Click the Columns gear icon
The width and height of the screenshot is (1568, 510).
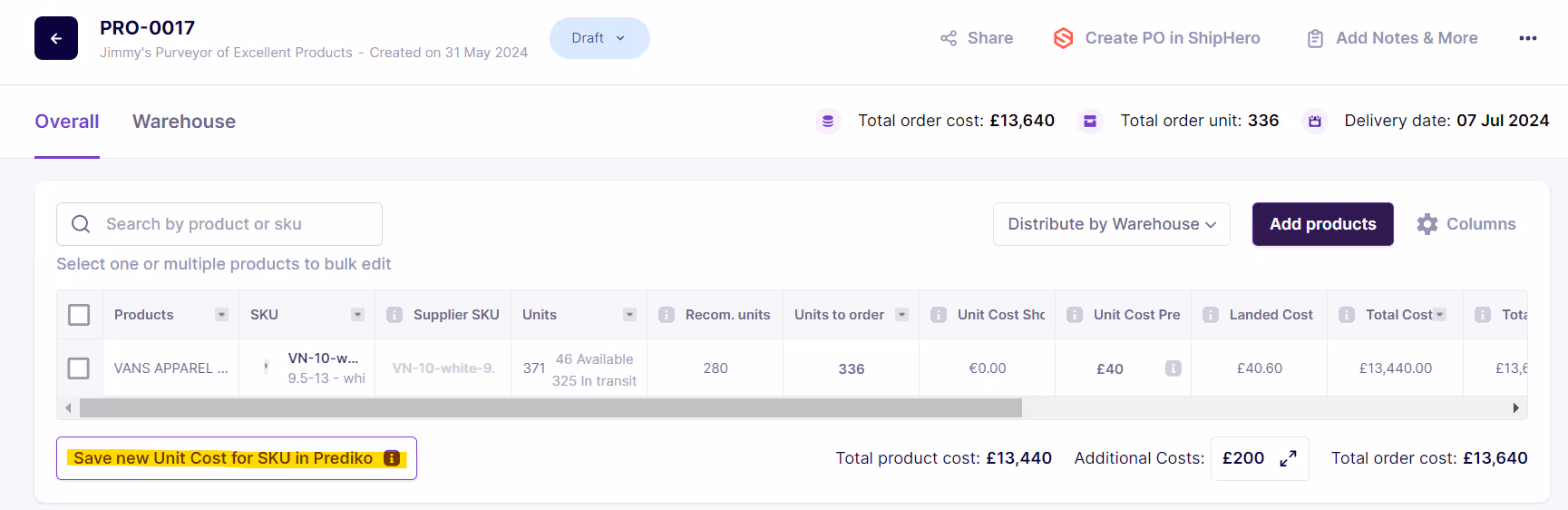click(x=1427, y=224)
